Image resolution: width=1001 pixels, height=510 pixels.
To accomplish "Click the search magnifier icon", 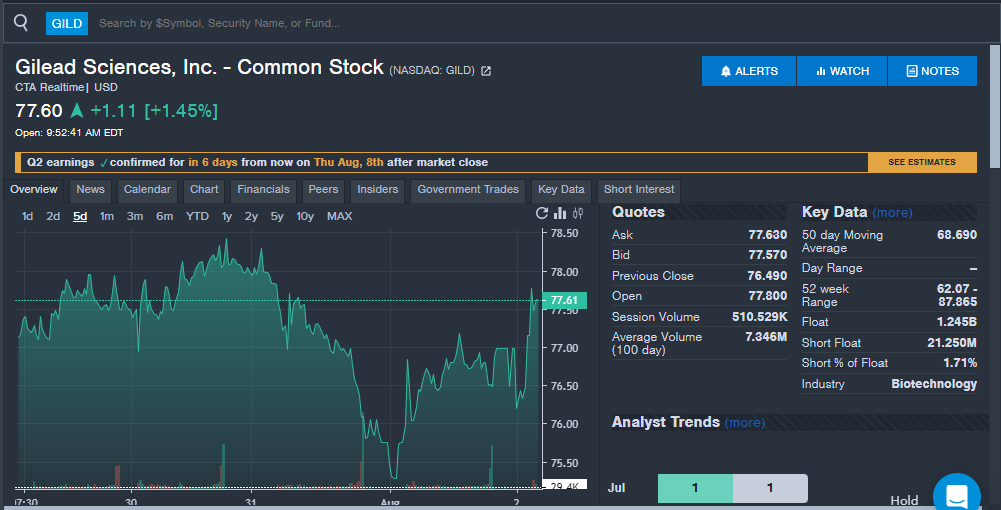I will (21, 23).
